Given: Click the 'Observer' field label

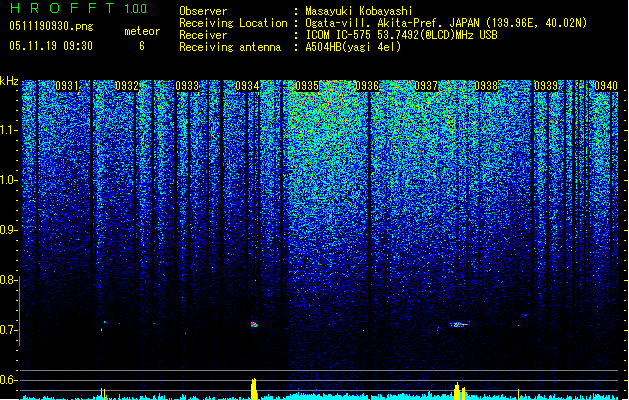Looking at the screenshot, I should pyautogui.click(x=203, y=11).
